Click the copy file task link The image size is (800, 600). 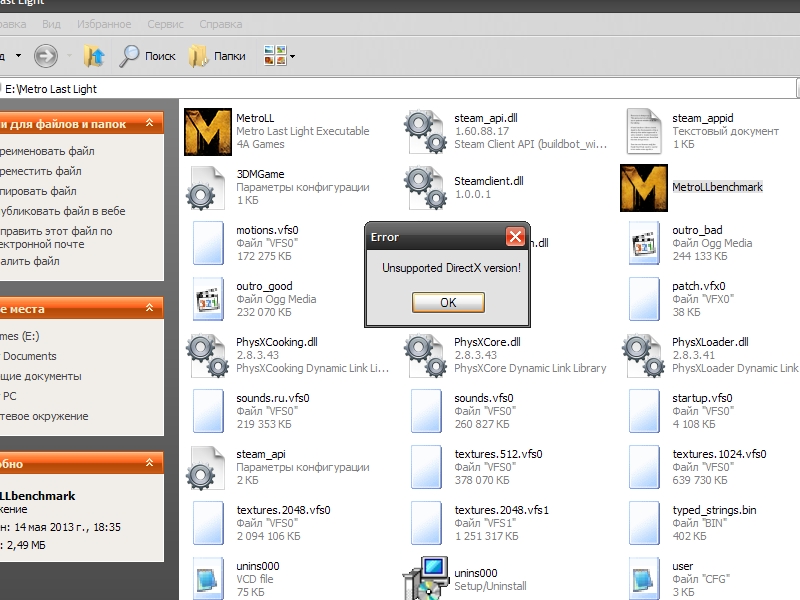[38, 191]
